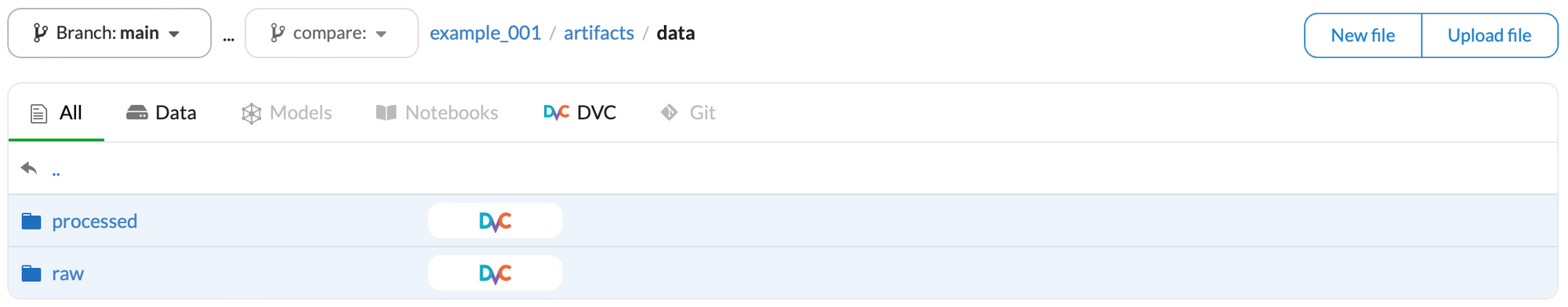The image size is (1568, 307).
Task: Click the DVC badge on raw row
Action: [495, 273]
